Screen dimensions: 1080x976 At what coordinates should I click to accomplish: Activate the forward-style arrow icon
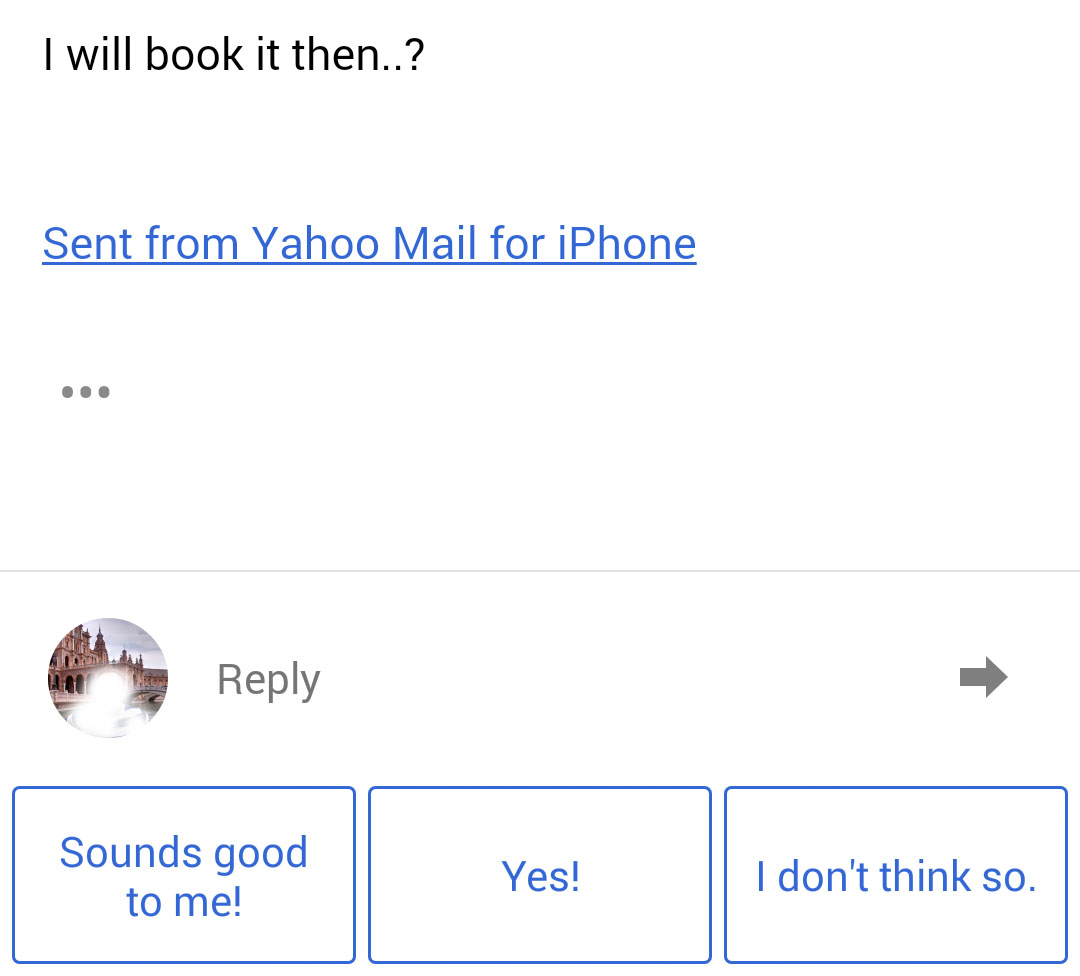pos(983,677)
